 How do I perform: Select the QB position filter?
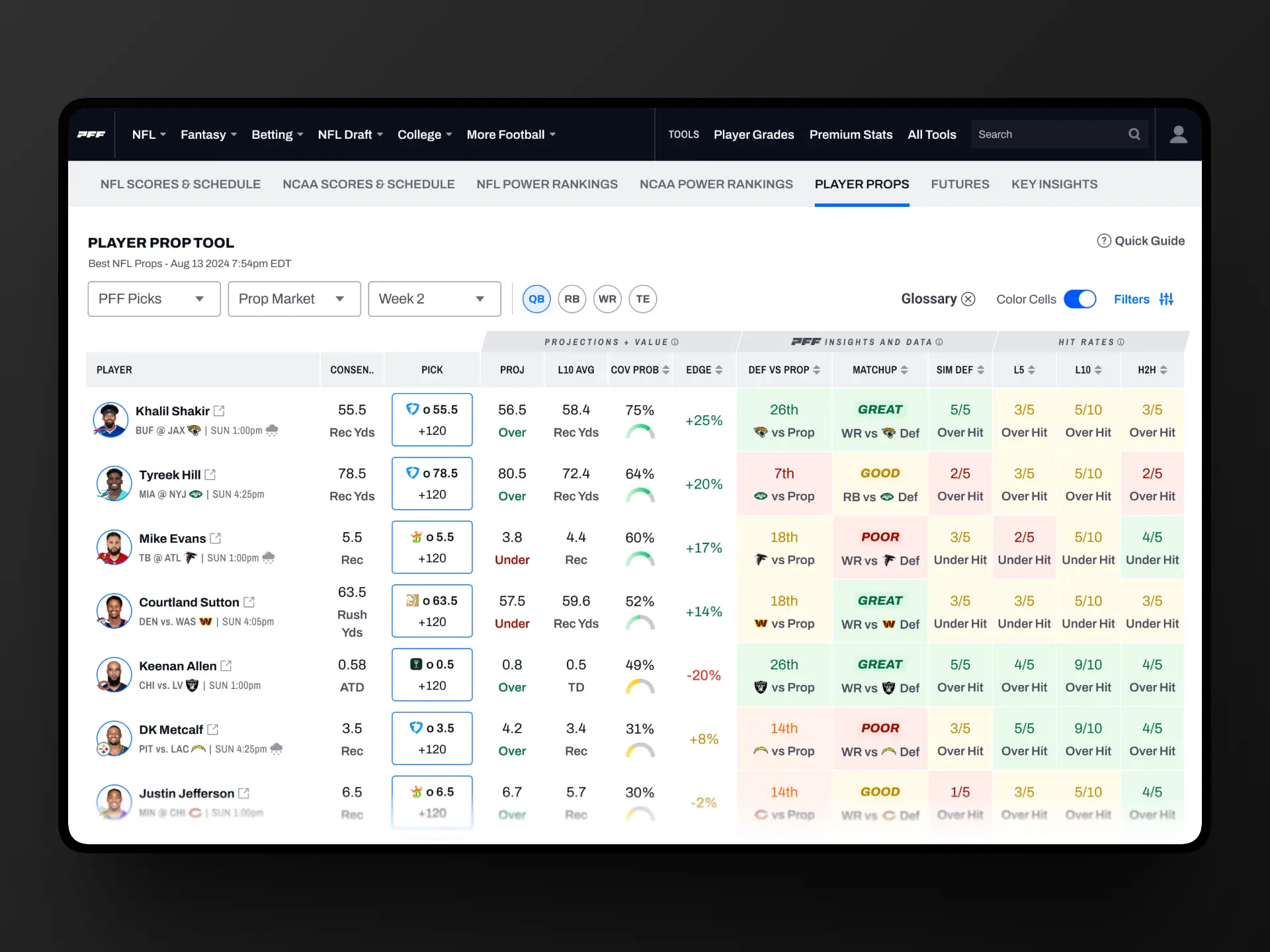536,299
